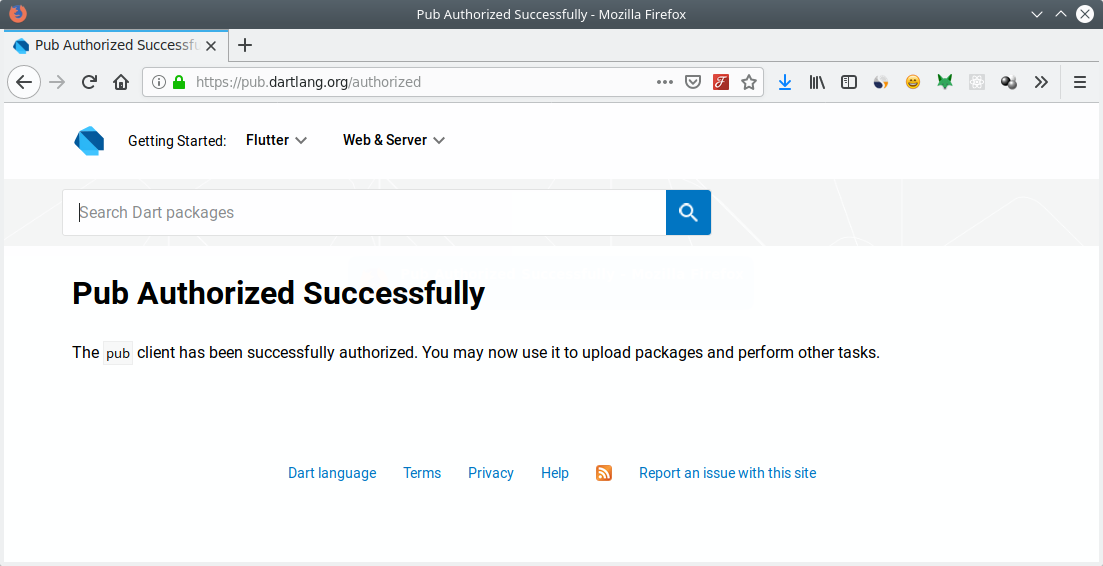This screenshot has width=1103, height=566.
Task: Follow the Dart language footer link
Action: 332,473
